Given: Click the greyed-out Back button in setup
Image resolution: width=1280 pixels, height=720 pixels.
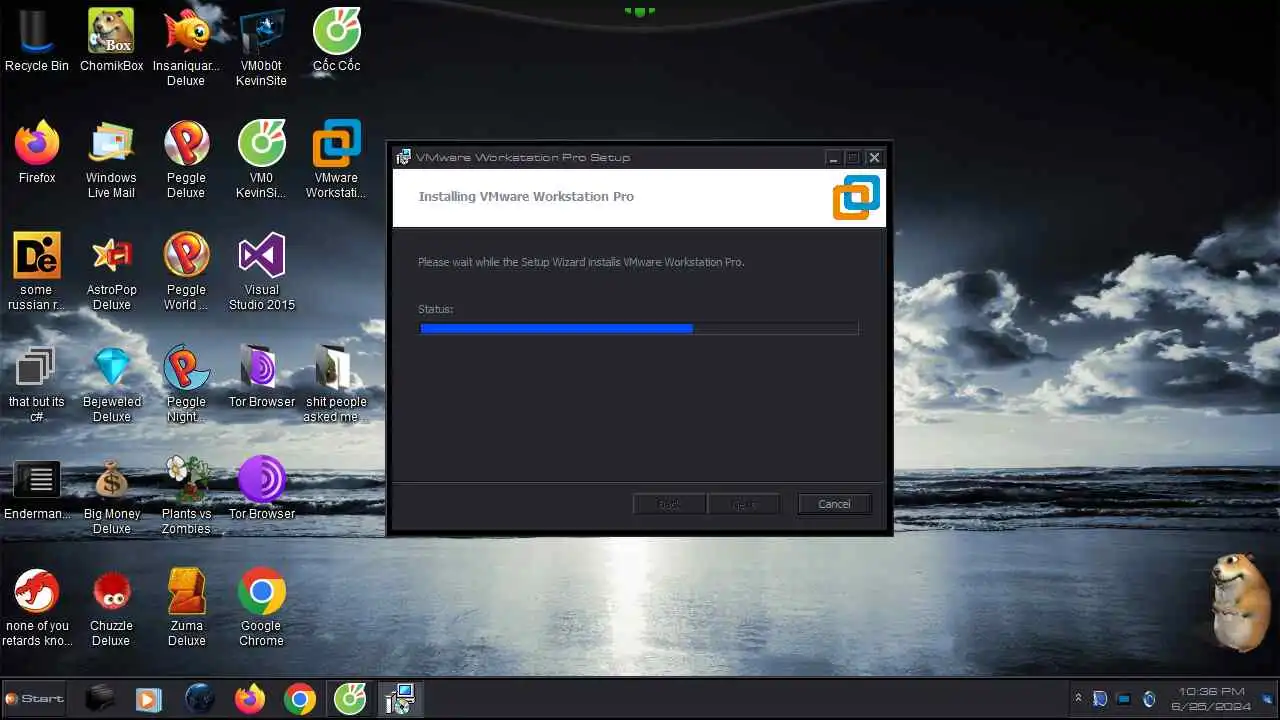Looking at the screenshot, I should 669,504.
